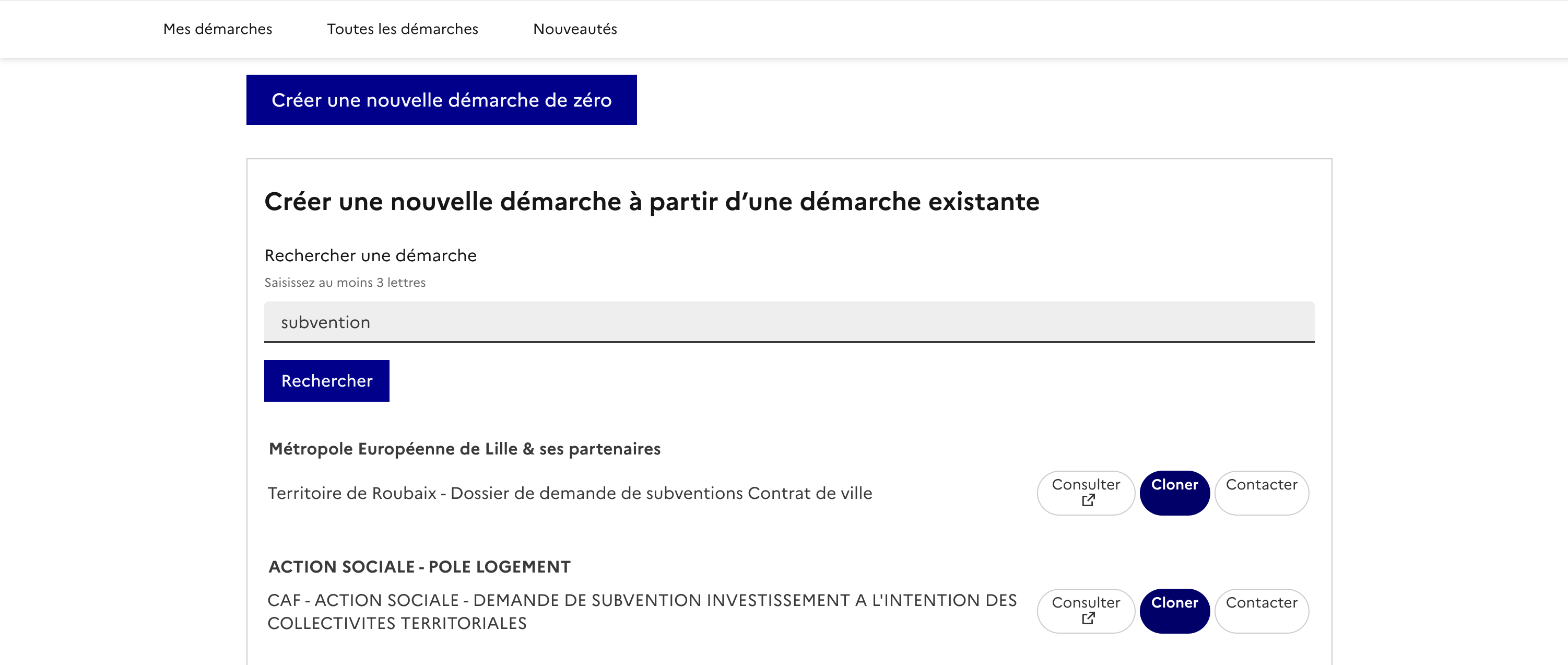Image resolution: width=1568 pixels, height=665 pixels.
Task: Select the Territoire de Roubaix dossier title
Action: tap(570, 493)
